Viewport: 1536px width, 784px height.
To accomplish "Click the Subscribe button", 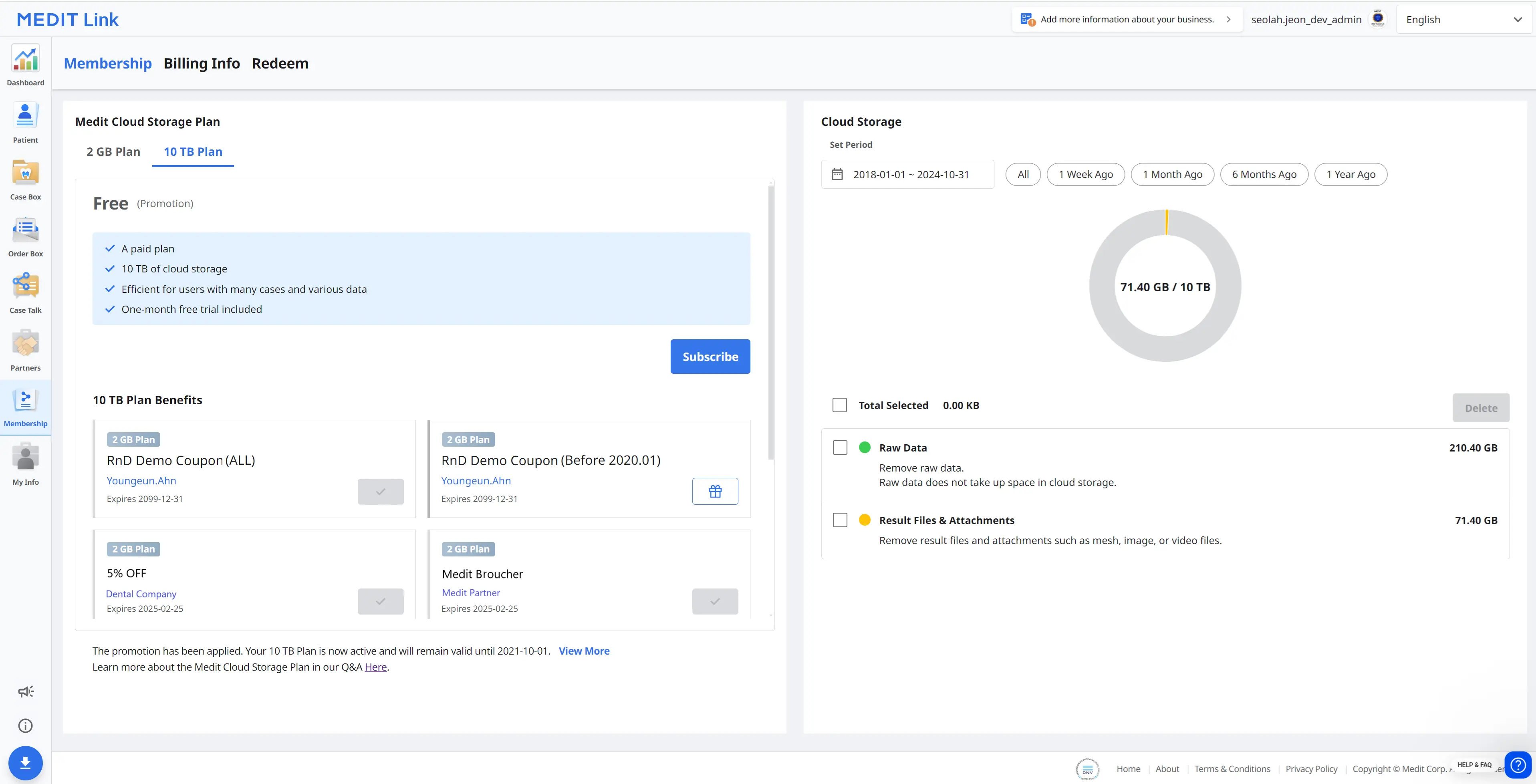I will coord(710,357).
